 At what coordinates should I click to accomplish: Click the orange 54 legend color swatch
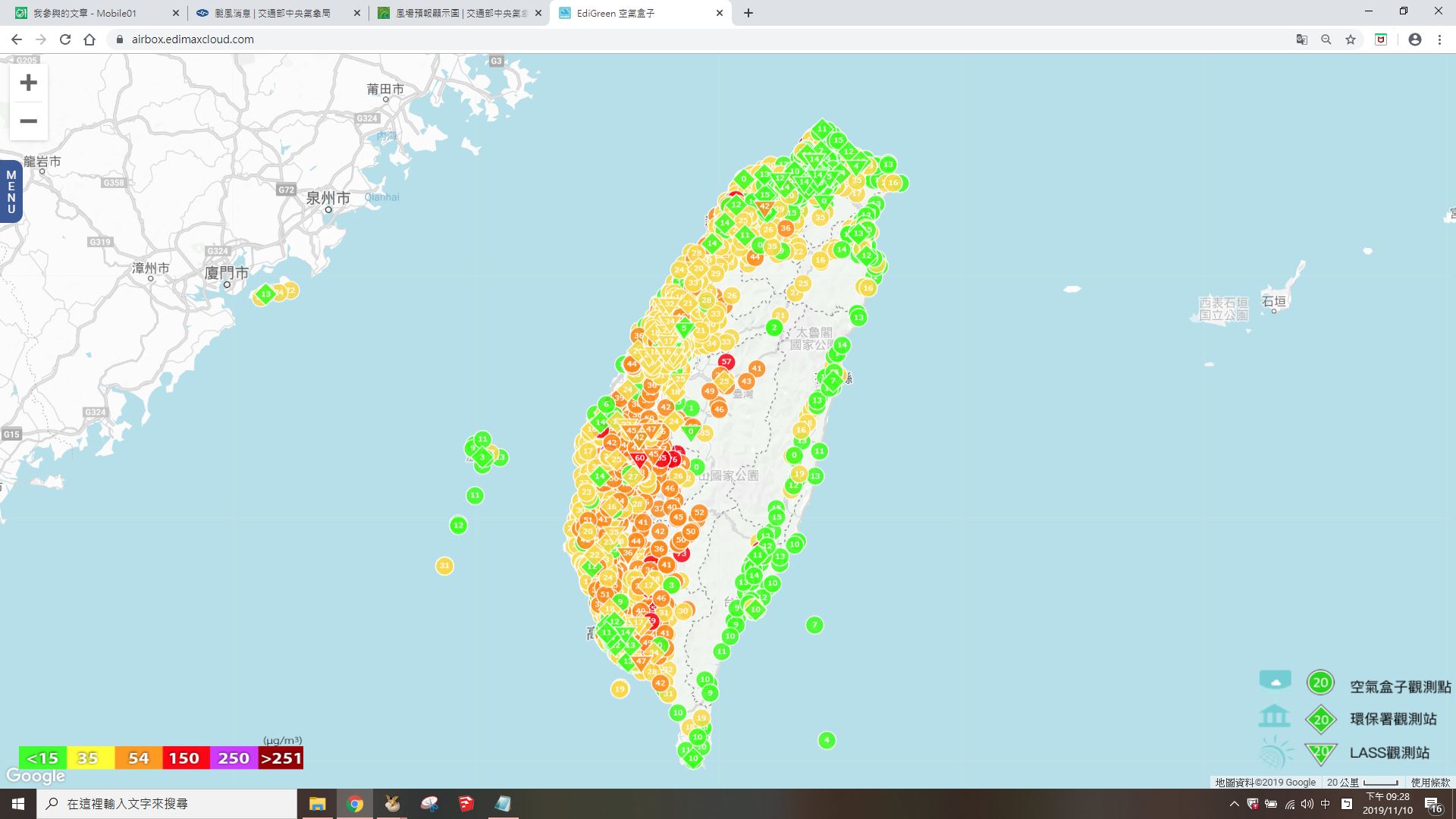tap(138, 758)
